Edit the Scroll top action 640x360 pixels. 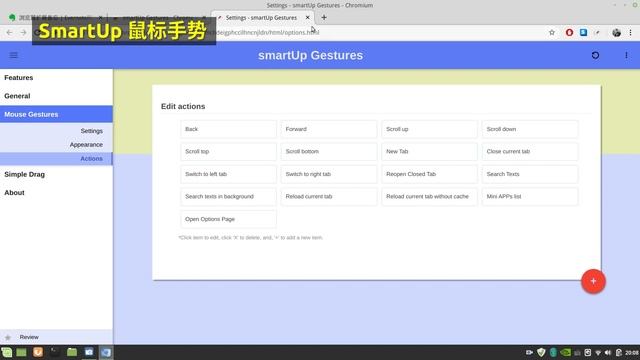click(x=228, y=151)
